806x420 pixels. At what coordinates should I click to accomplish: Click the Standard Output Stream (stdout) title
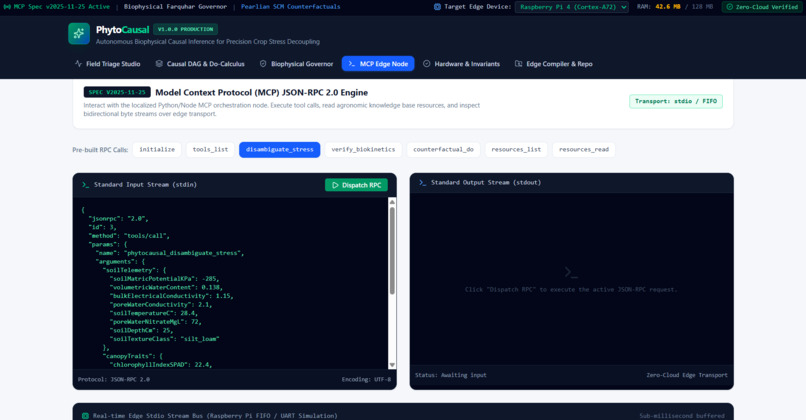click(x=486, y=182)
